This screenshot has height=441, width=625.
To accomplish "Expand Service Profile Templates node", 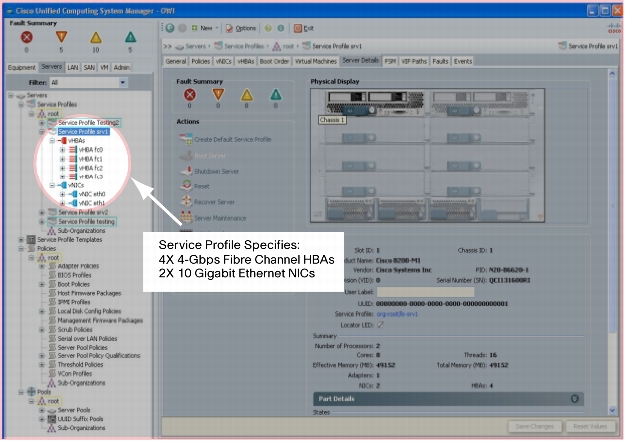I will coord(21,240).
